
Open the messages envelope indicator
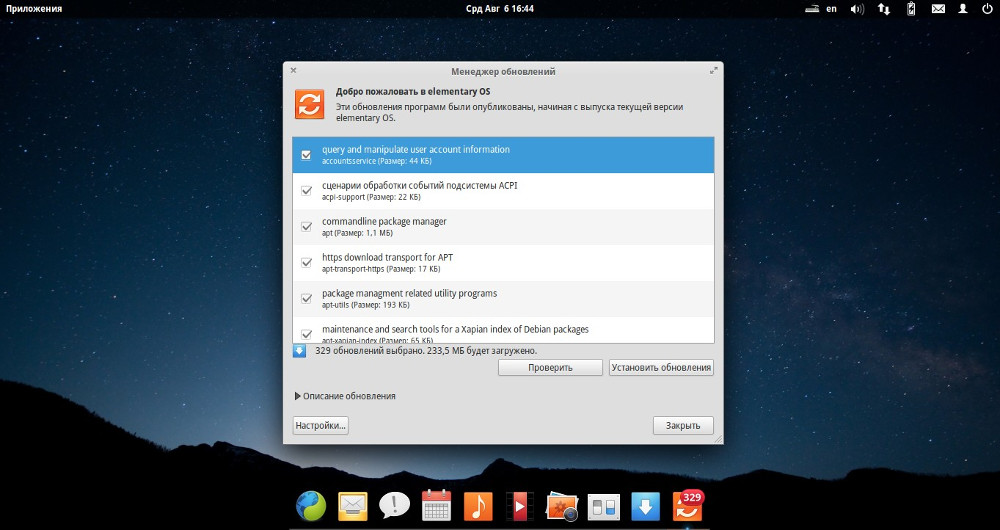(938, 9)
